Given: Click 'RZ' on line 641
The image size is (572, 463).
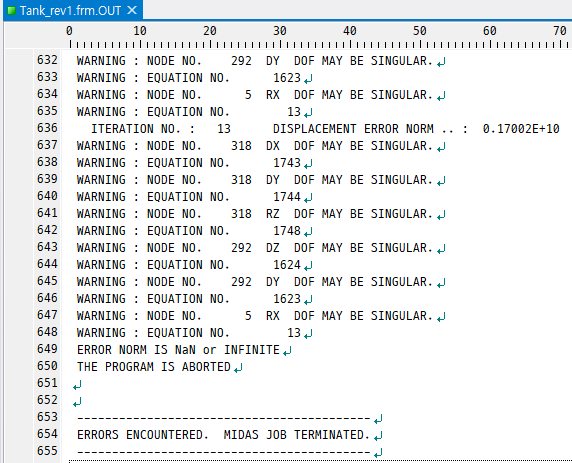Looking at the screenshot, I should pyautogui.click(x=273, y=213).
